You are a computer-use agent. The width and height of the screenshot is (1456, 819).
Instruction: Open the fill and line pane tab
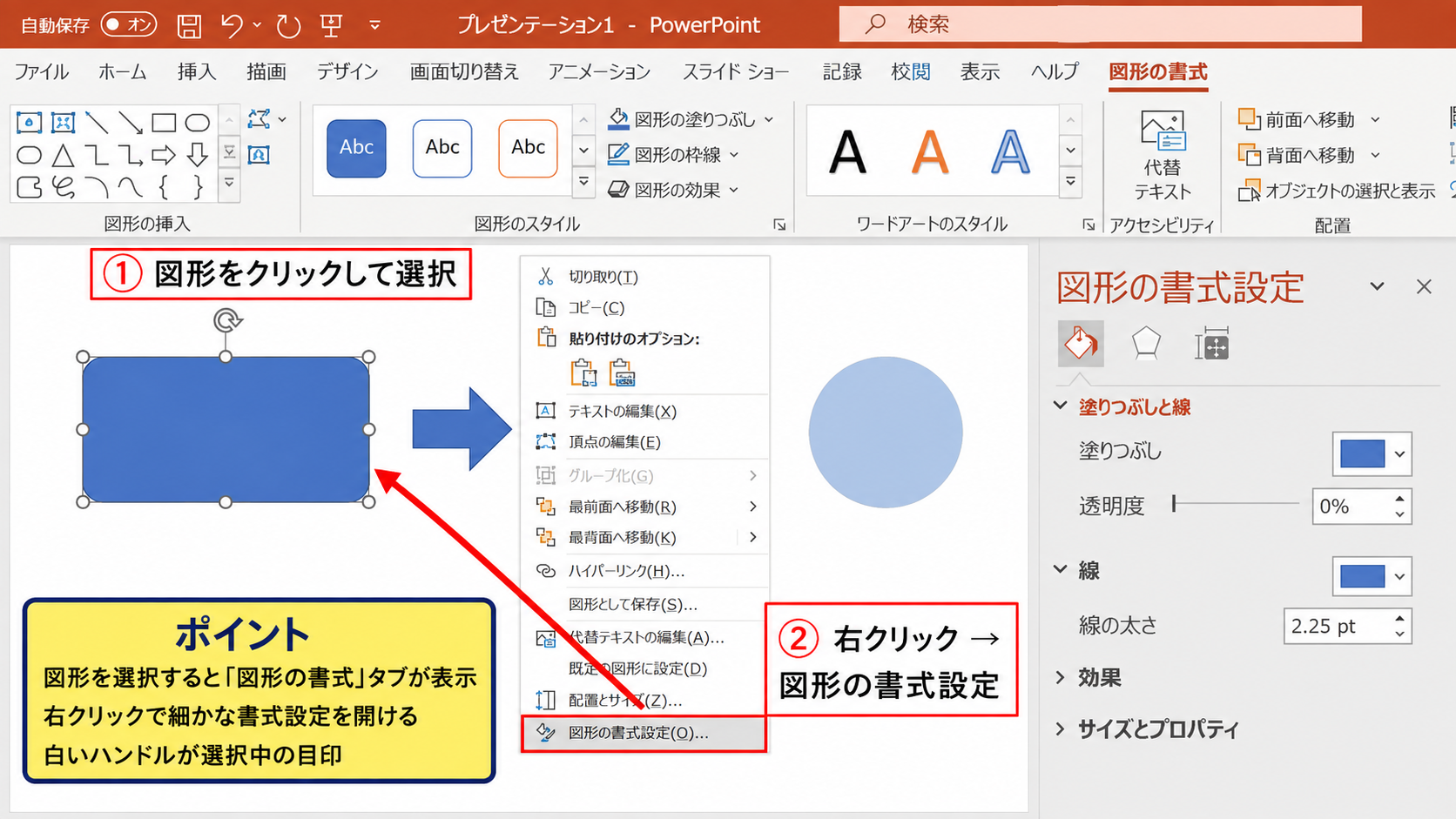pos(1081,343)
